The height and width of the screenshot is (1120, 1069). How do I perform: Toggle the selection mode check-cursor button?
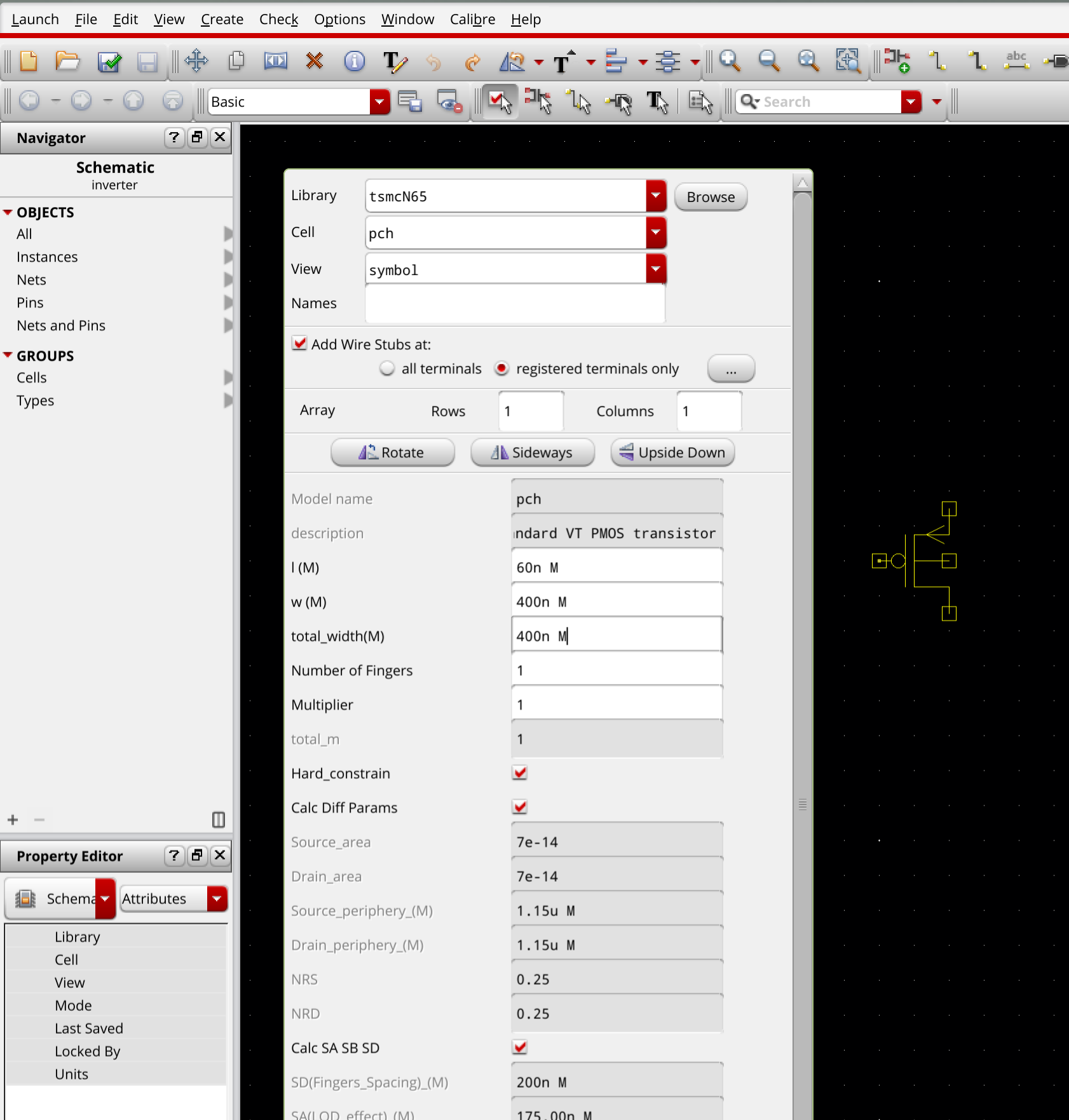[x=500, y=102]
